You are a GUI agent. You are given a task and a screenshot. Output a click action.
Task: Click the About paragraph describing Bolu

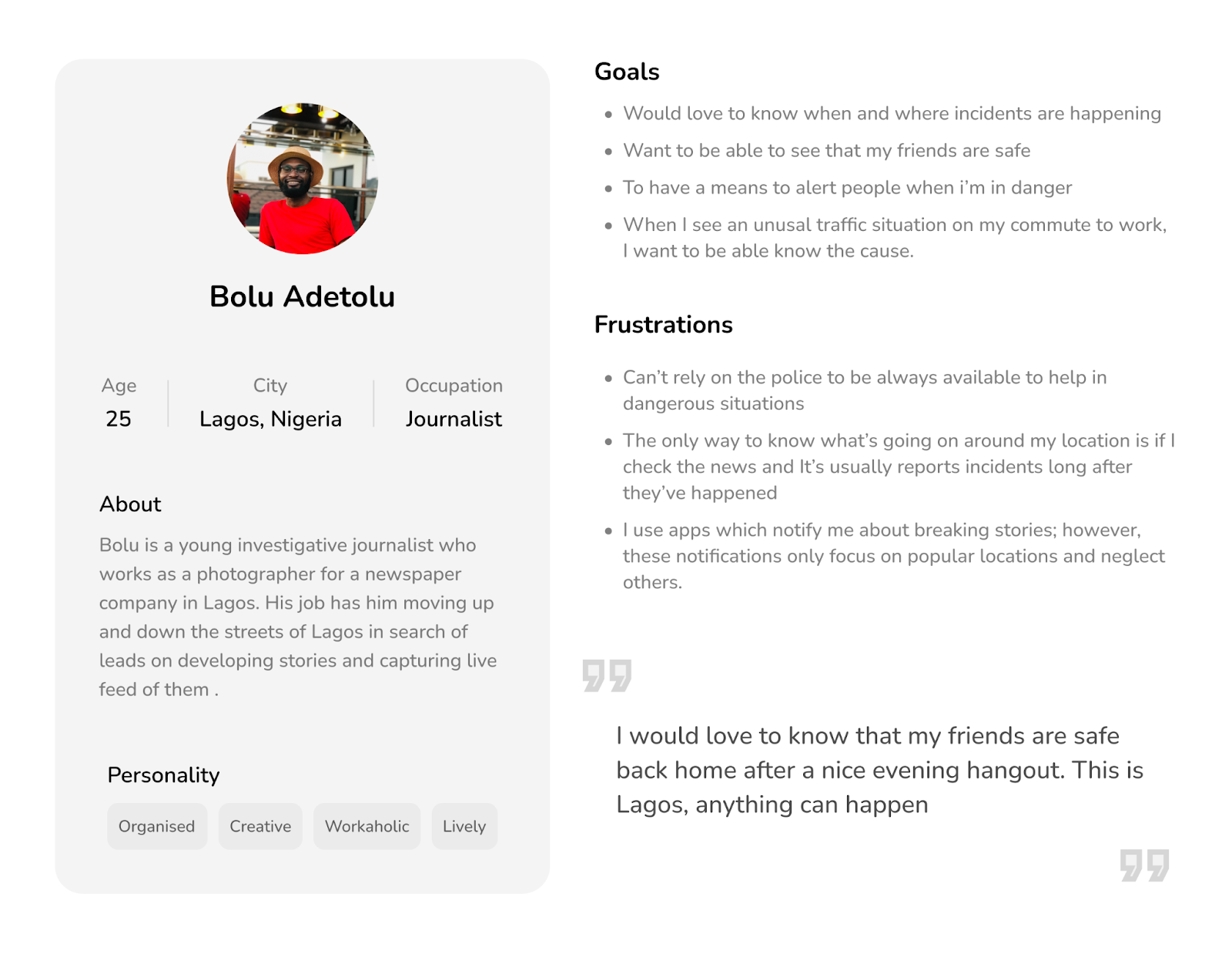coord(298,617)
